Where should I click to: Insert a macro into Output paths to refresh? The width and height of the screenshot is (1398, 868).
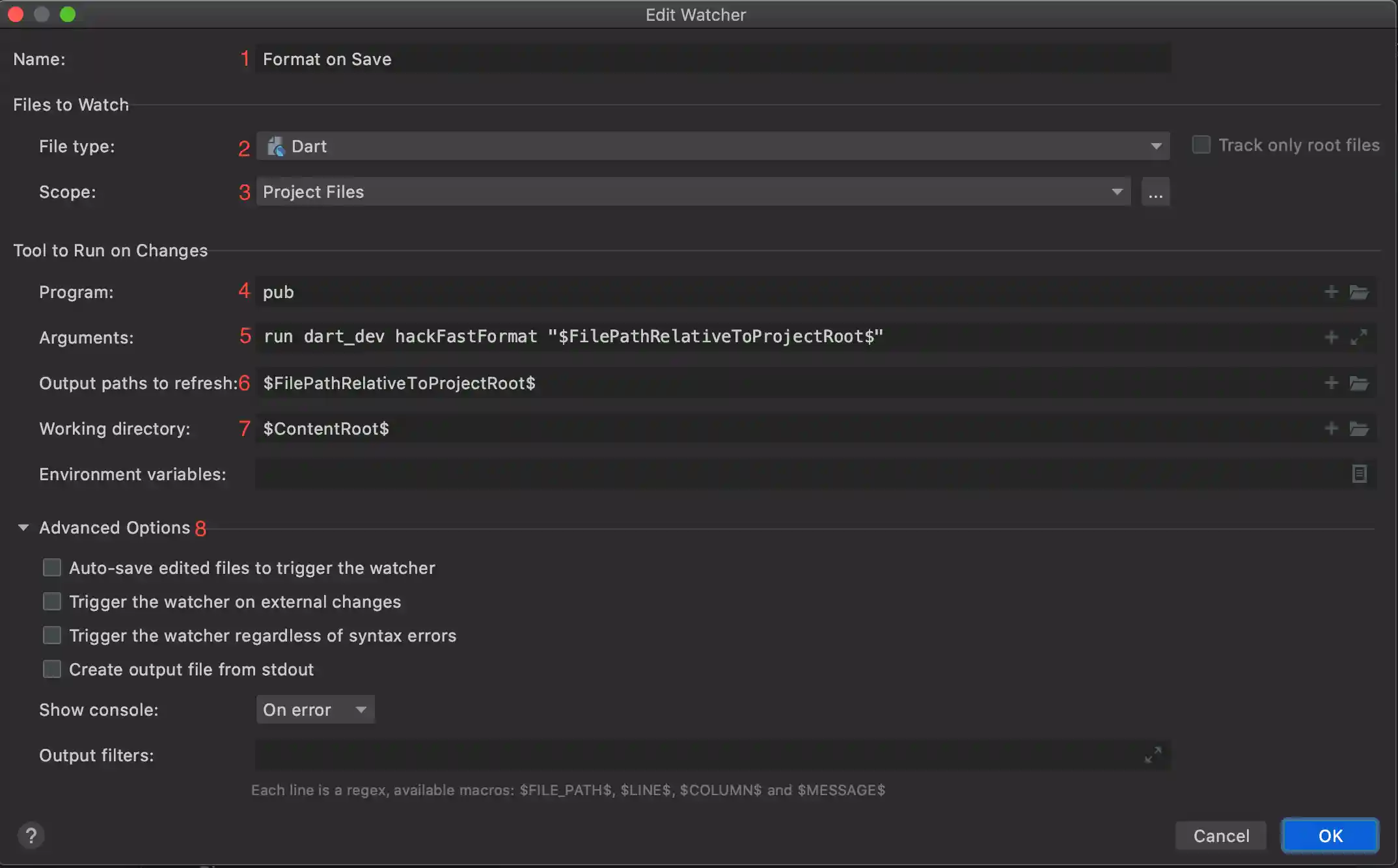pyautogui.click(x=1331, y=383)
